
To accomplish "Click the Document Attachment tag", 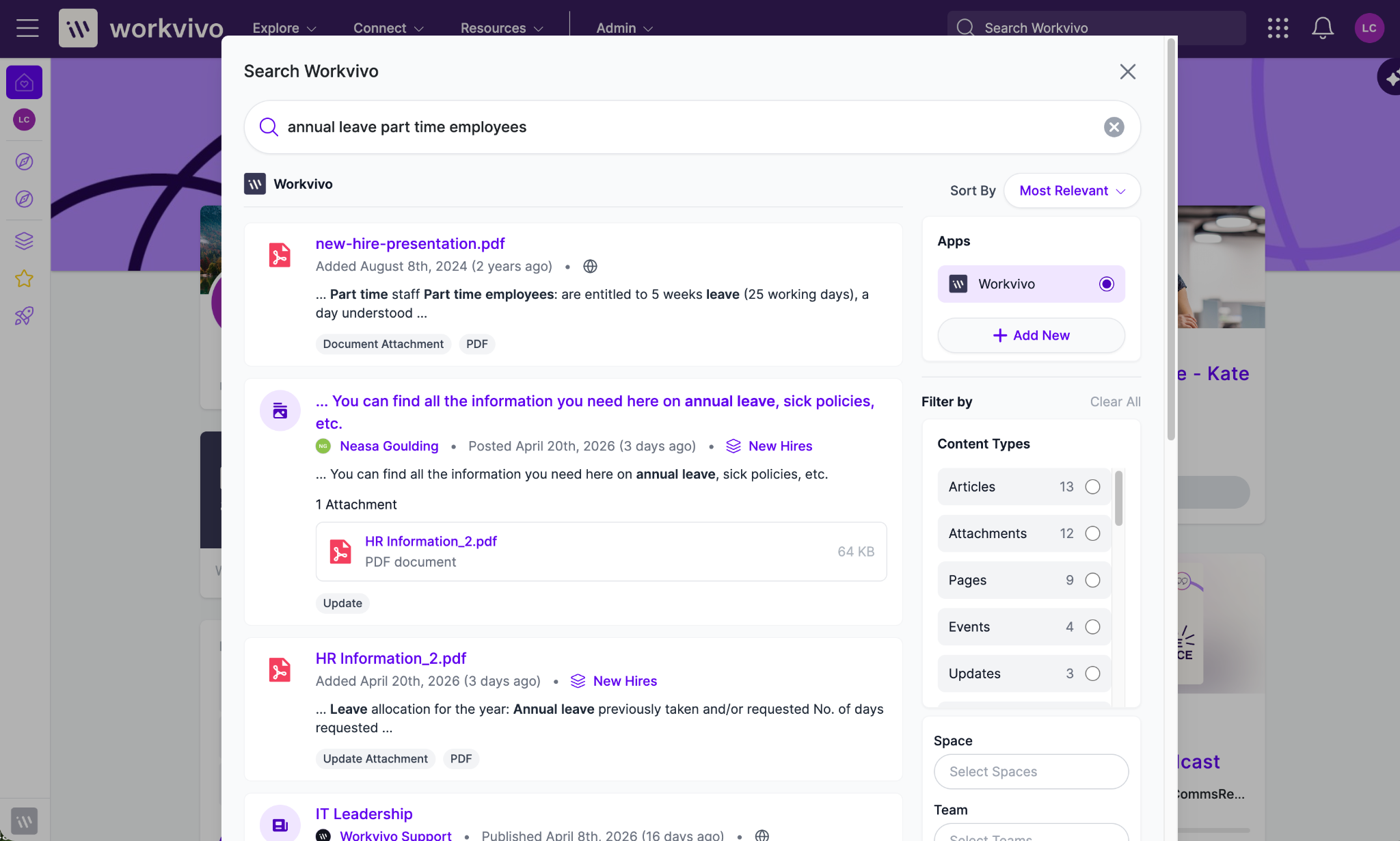I will pyautogui.click(x=383, y=344).
